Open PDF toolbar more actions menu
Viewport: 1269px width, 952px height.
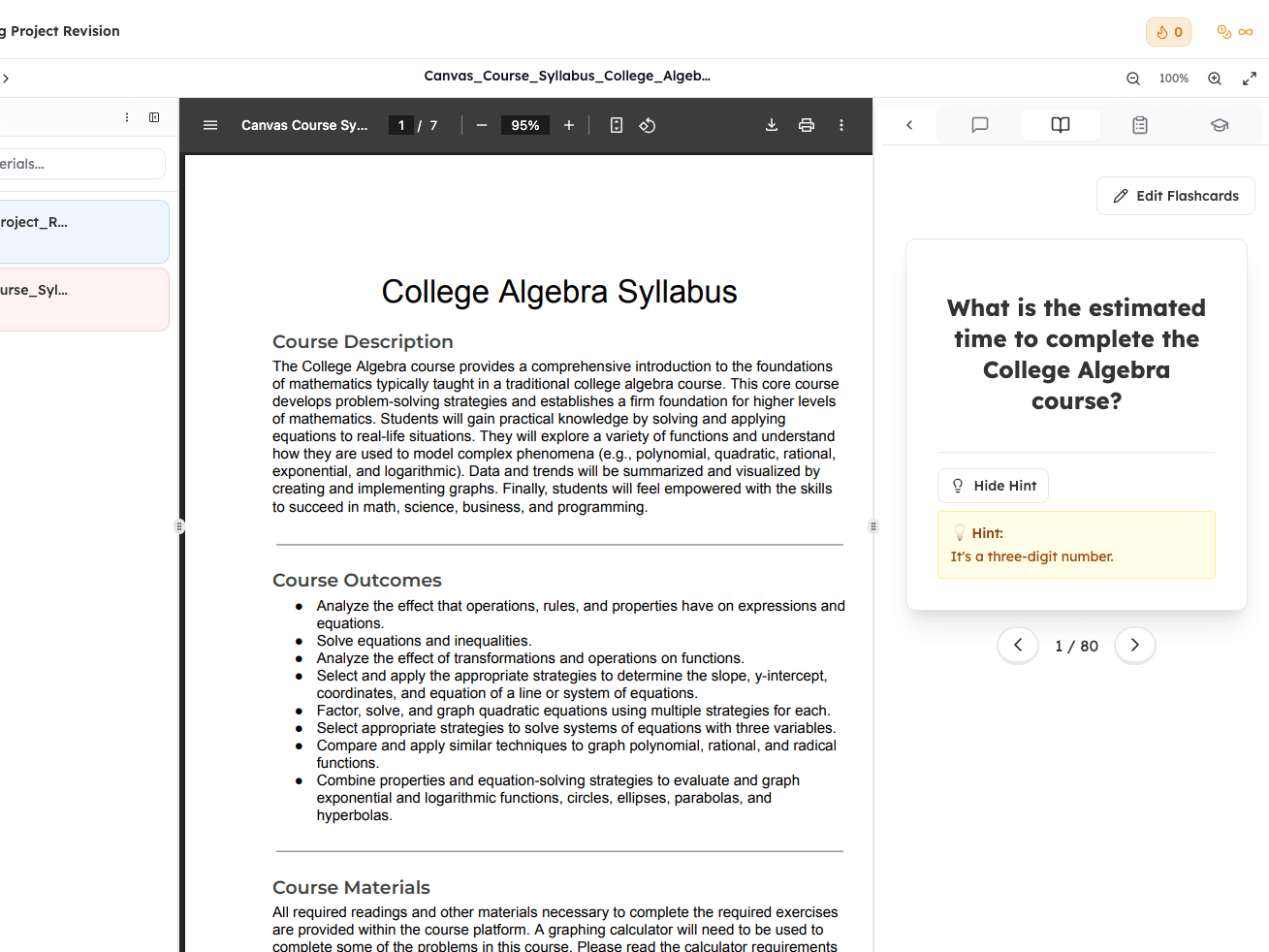[x=841, y=125]
